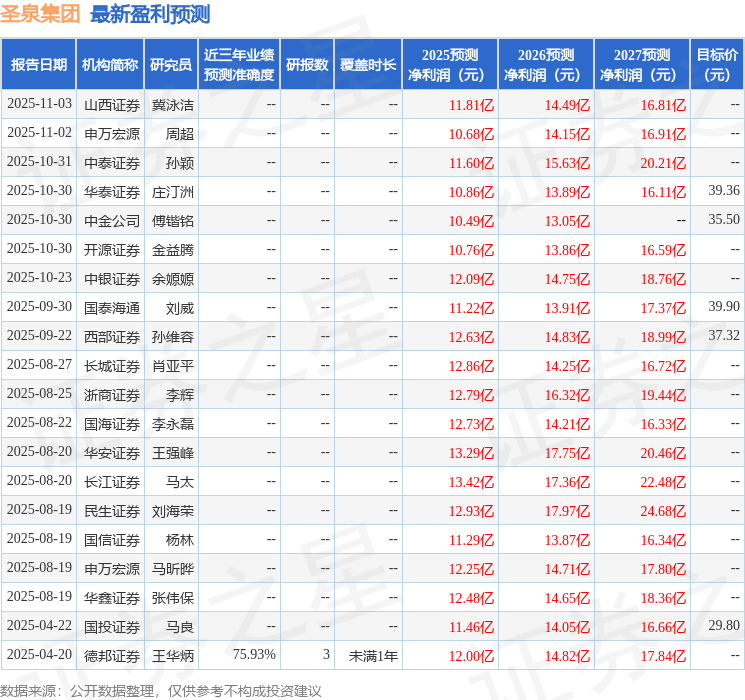The image size is (745, 700).
Task: Select the 山西证券 institution cell
Action: point(112,105)
